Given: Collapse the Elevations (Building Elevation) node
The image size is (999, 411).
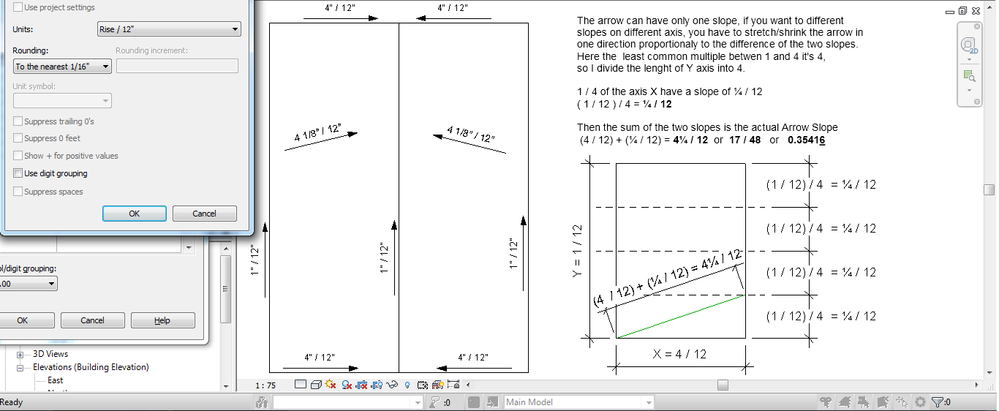Looking at the screenshot, I should point(20,368).
